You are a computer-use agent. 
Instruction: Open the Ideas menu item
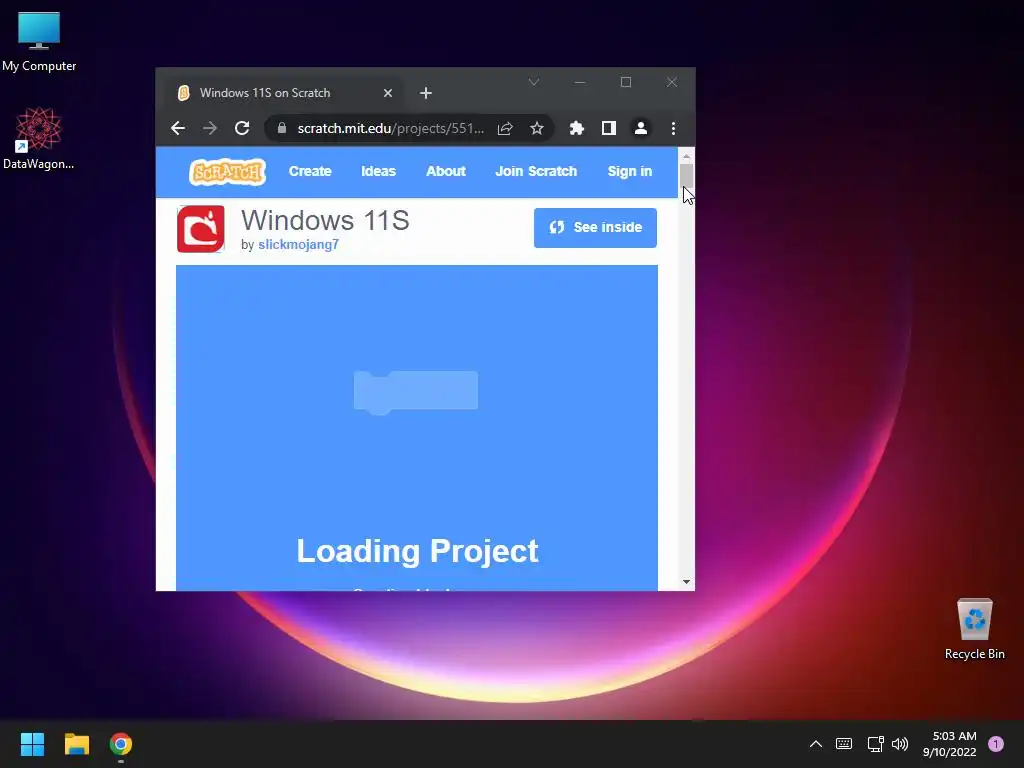379,171
